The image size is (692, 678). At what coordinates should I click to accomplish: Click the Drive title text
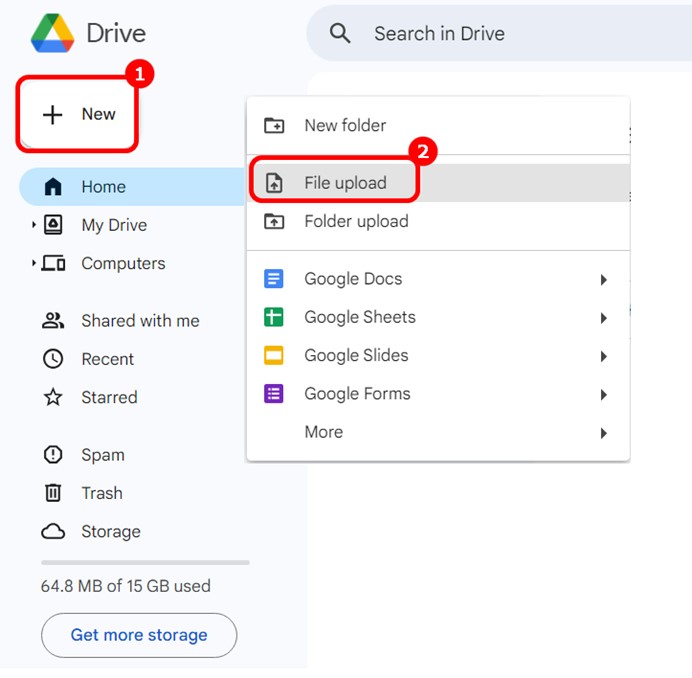point(116,34)
